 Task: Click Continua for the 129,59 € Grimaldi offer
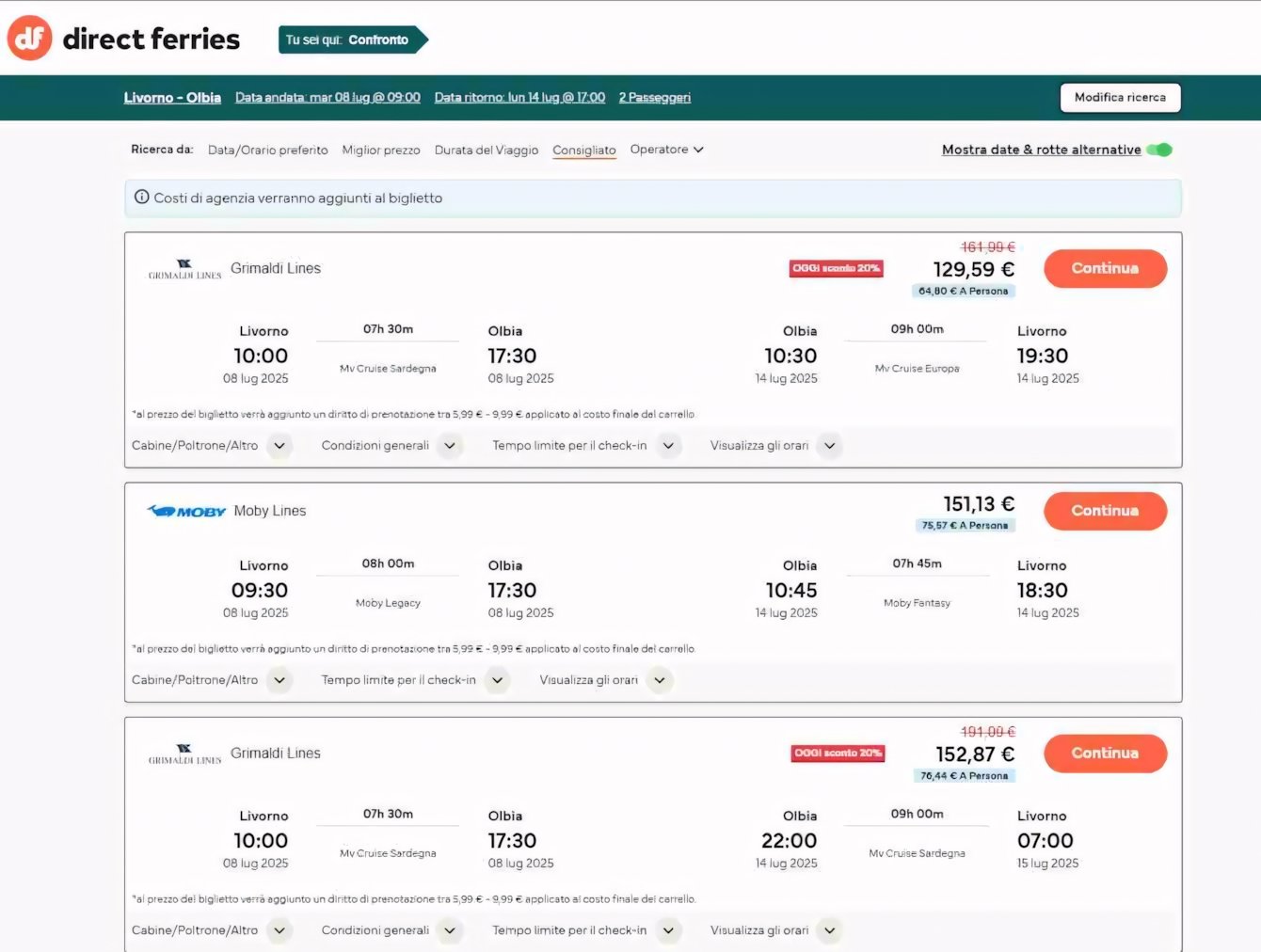pyautogui.click(x=1106, y=268)
